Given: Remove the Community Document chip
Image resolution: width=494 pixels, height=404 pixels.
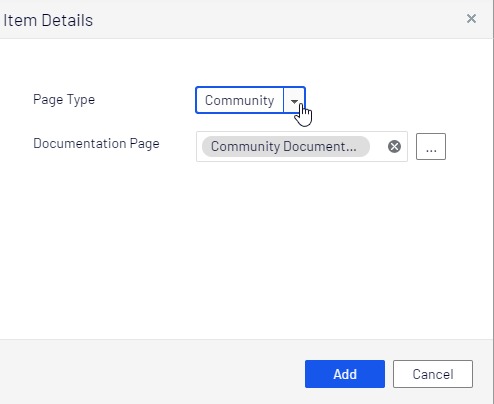Looking at the screenshot, I should click(394, 147).
